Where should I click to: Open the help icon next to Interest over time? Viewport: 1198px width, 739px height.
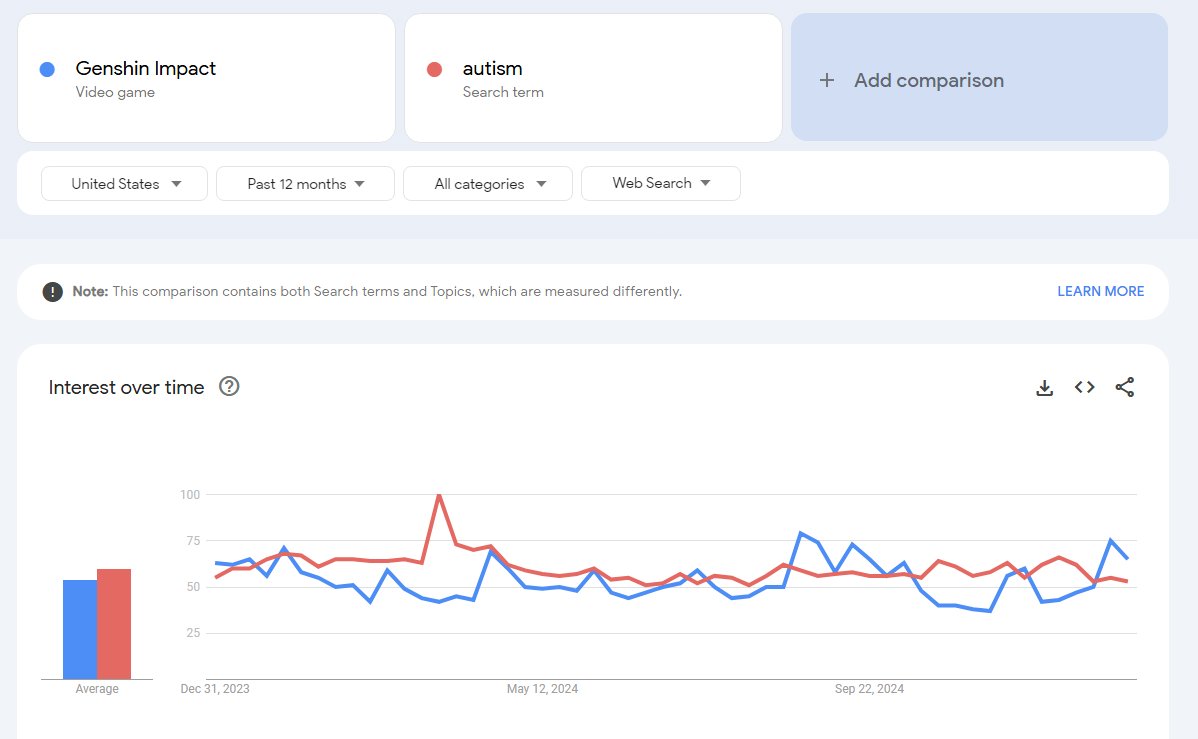(229, 387)
